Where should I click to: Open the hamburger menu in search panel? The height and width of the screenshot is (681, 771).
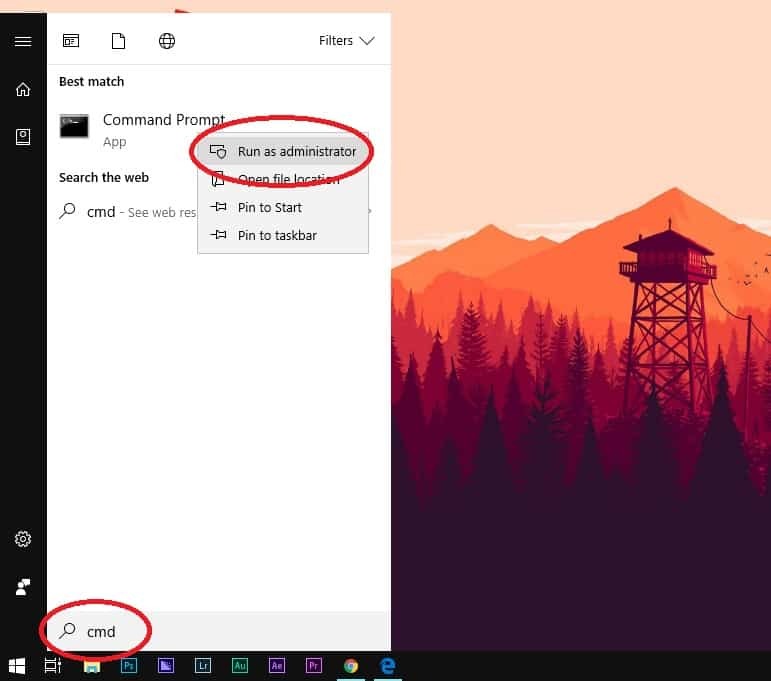23,41
